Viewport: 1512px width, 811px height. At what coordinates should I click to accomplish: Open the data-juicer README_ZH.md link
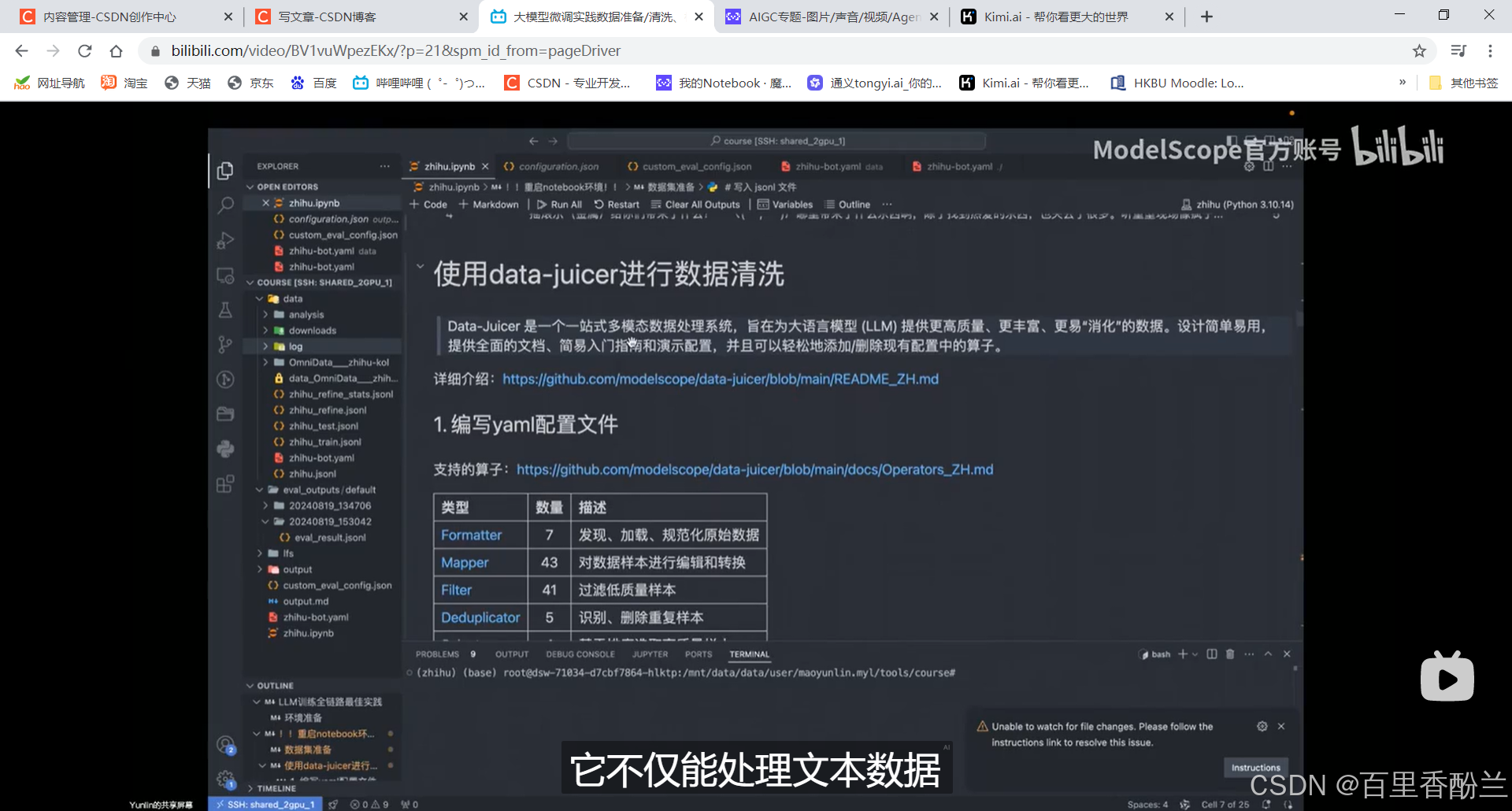click(x=721, y=379)
